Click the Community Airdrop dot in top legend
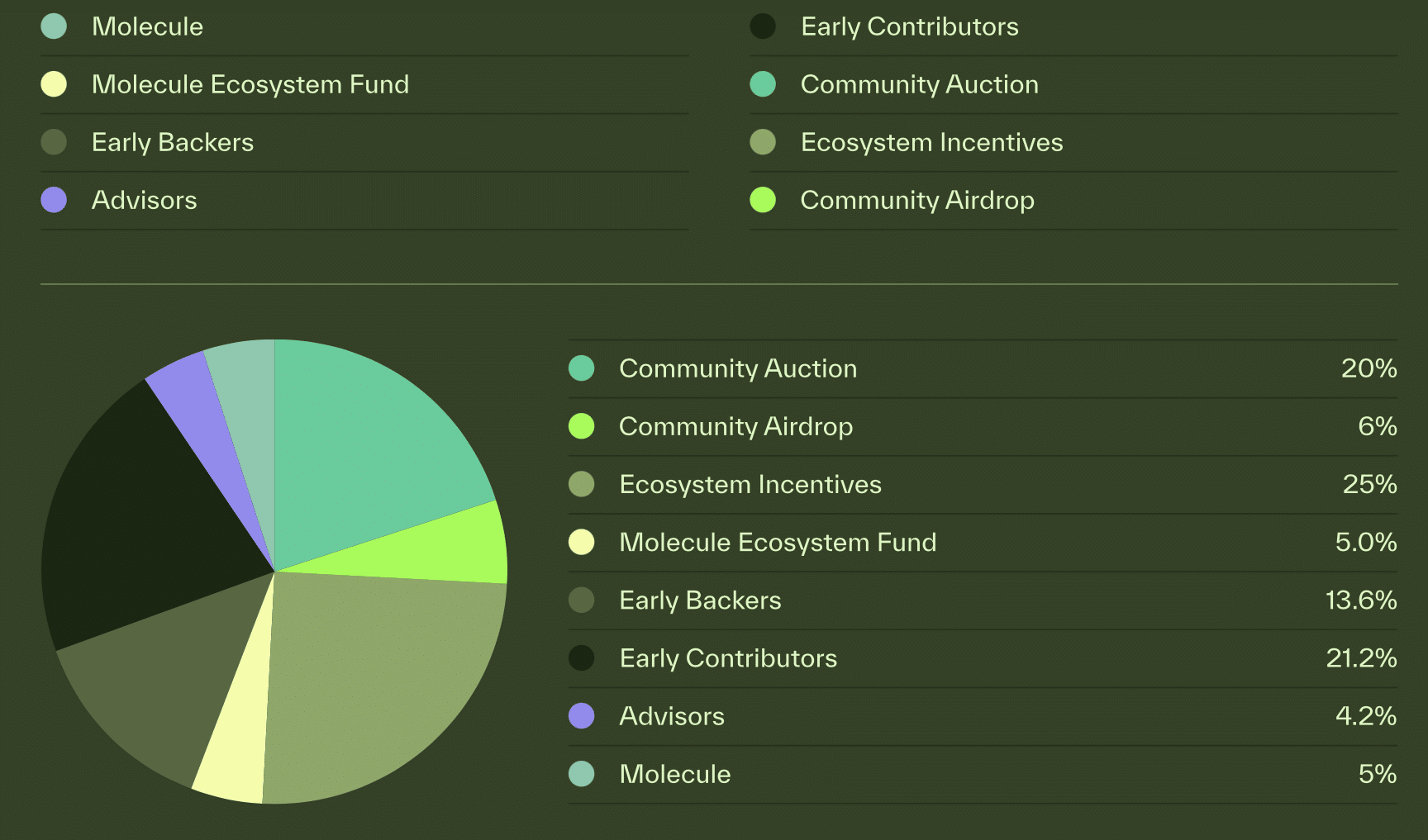1428x840 pixels. [x=763, y=200]
